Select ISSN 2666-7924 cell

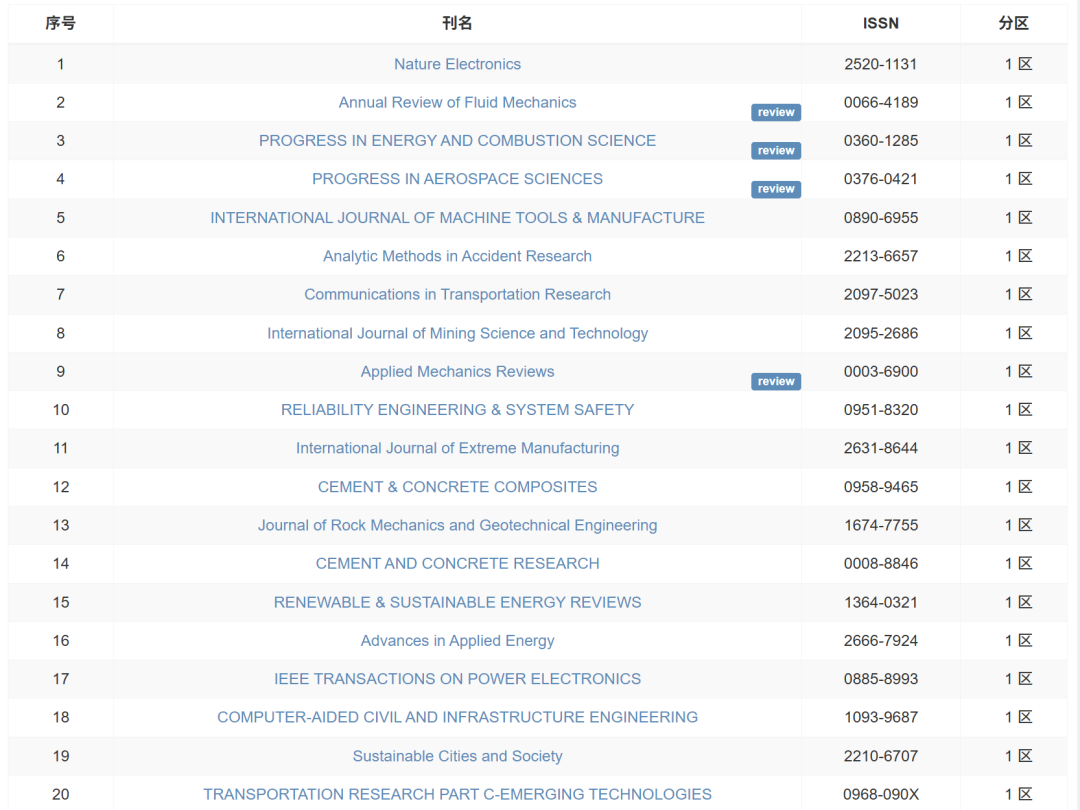(881, 641)
